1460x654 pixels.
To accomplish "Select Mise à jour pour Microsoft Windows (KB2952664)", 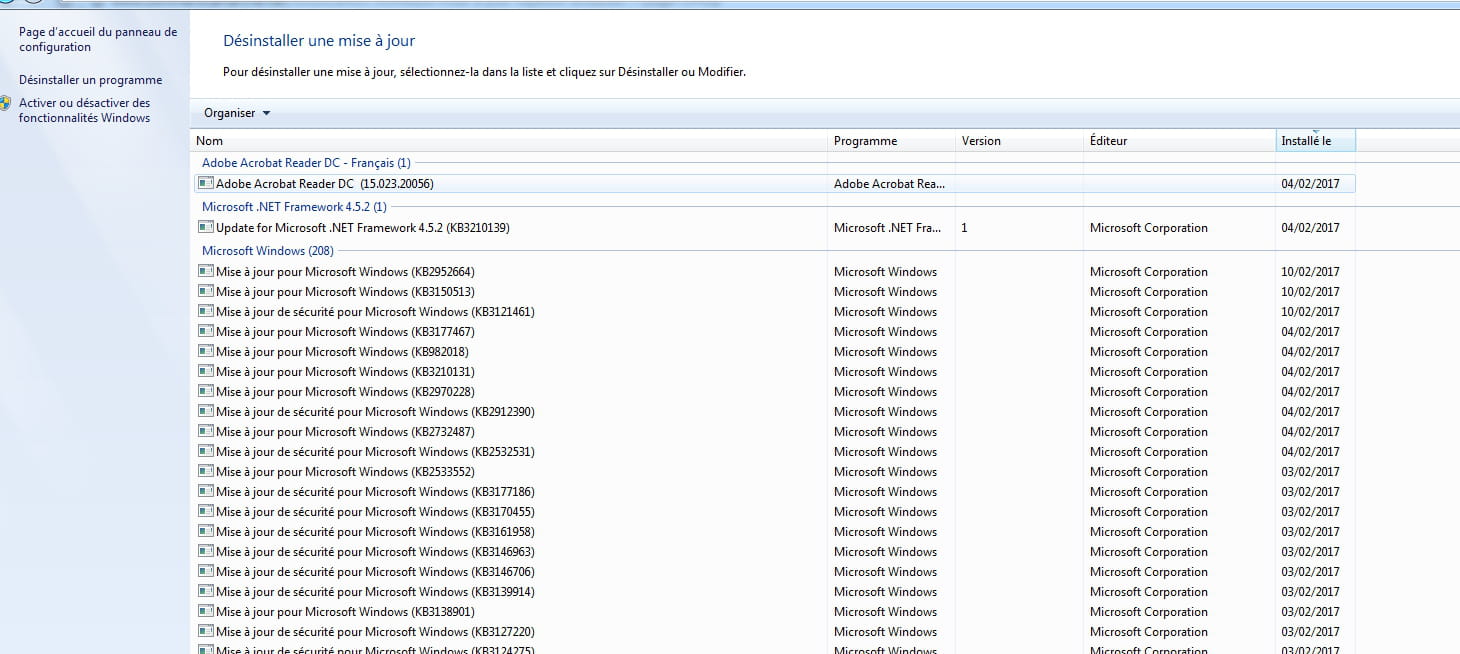I will click(773, 272).
